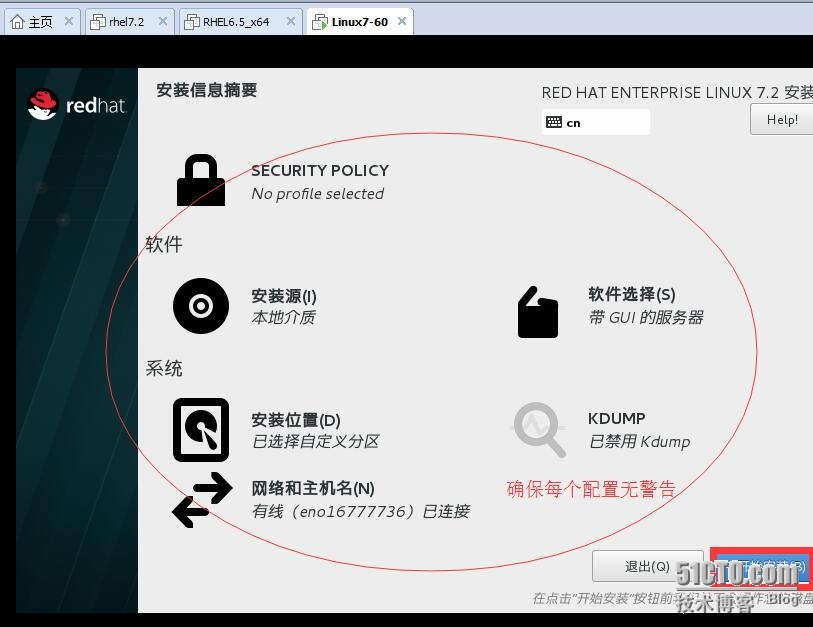This screenshot has height=627, width=813.
Task: Click the 'No profile selected' text
Action: click(x=317, y=193)
